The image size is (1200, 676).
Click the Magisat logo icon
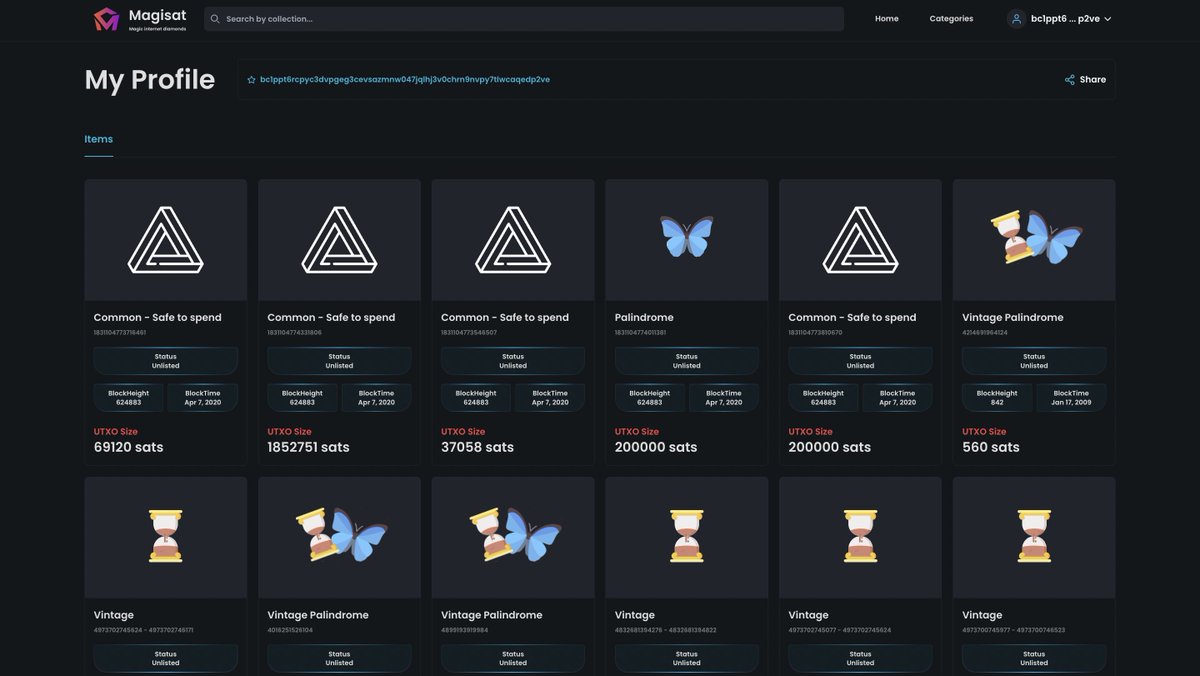[x=106, y=19]
